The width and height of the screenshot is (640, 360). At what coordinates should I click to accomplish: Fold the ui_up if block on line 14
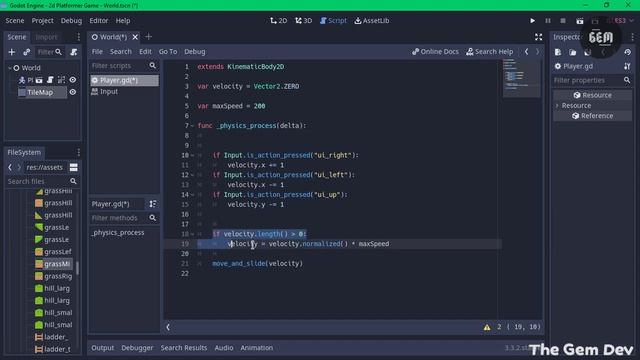[192, 195]
